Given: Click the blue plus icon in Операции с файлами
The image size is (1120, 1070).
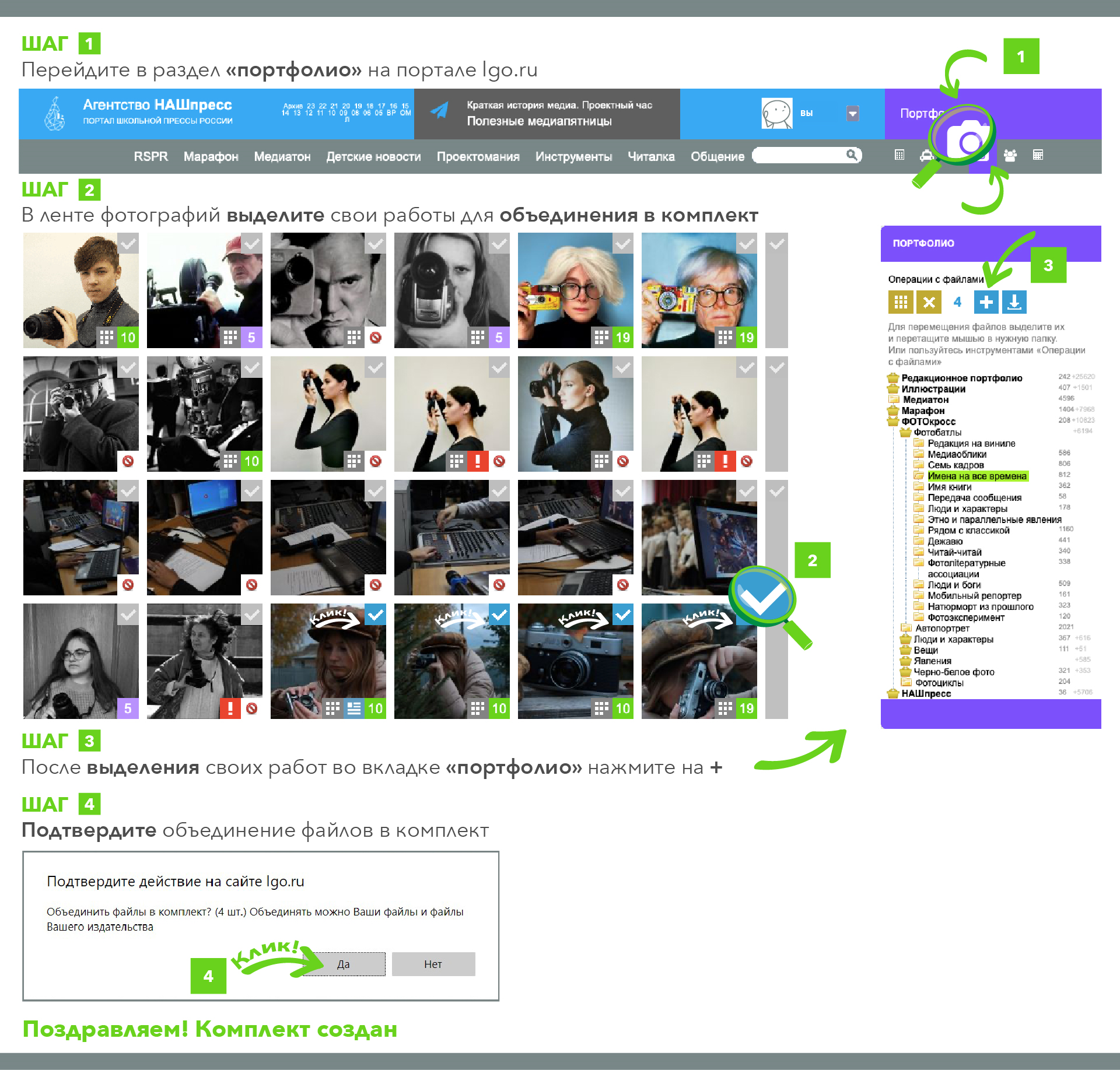Looking at the screenshot, I should point(986,302).
